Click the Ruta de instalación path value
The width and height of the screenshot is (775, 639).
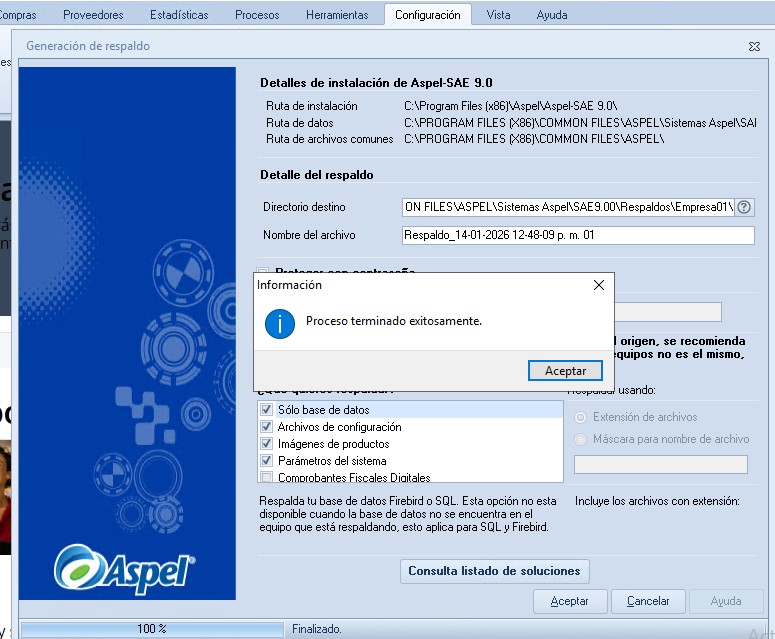[511, 106]
